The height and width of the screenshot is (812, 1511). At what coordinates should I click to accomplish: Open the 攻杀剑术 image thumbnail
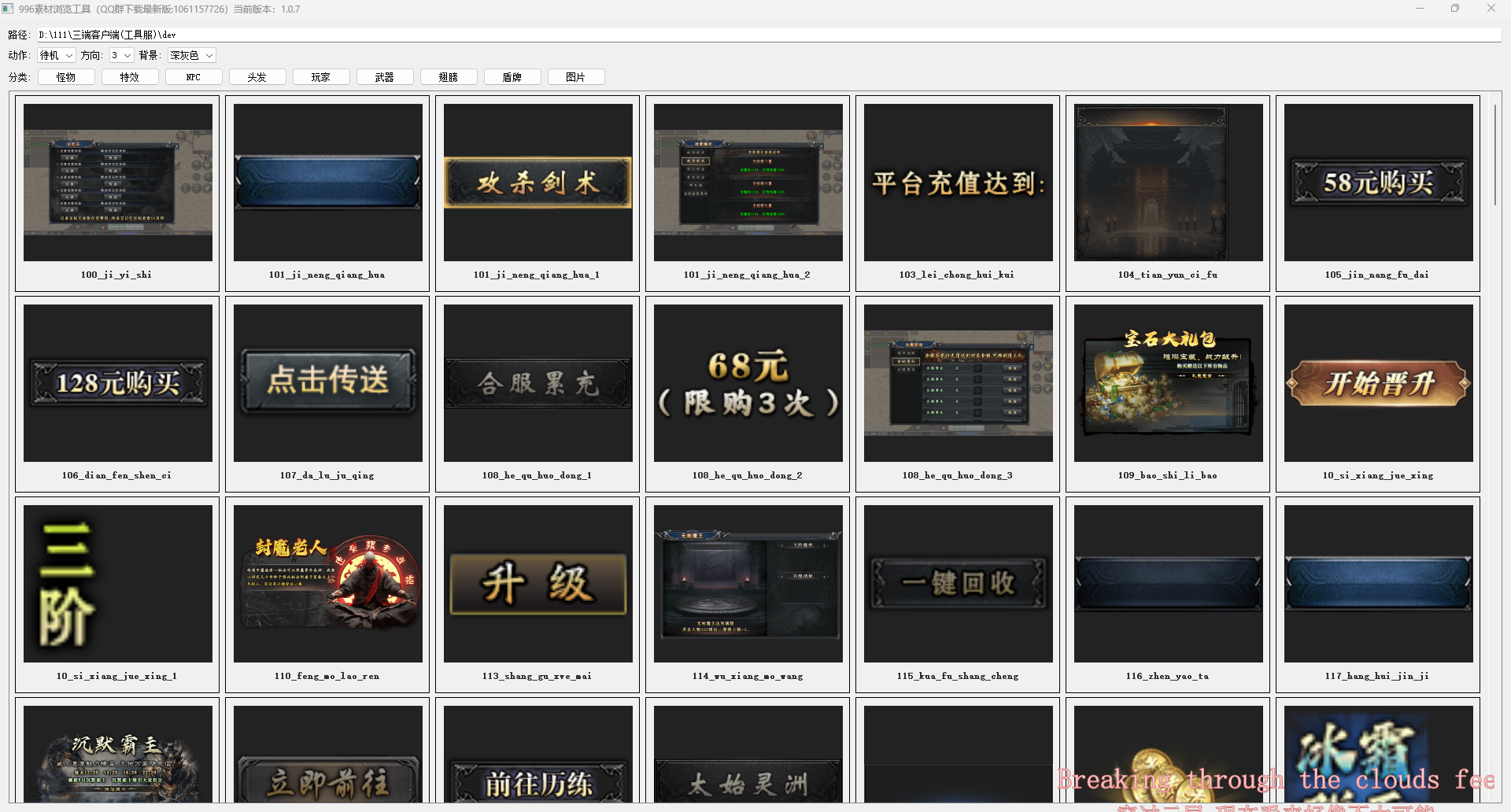coord(538,183)
